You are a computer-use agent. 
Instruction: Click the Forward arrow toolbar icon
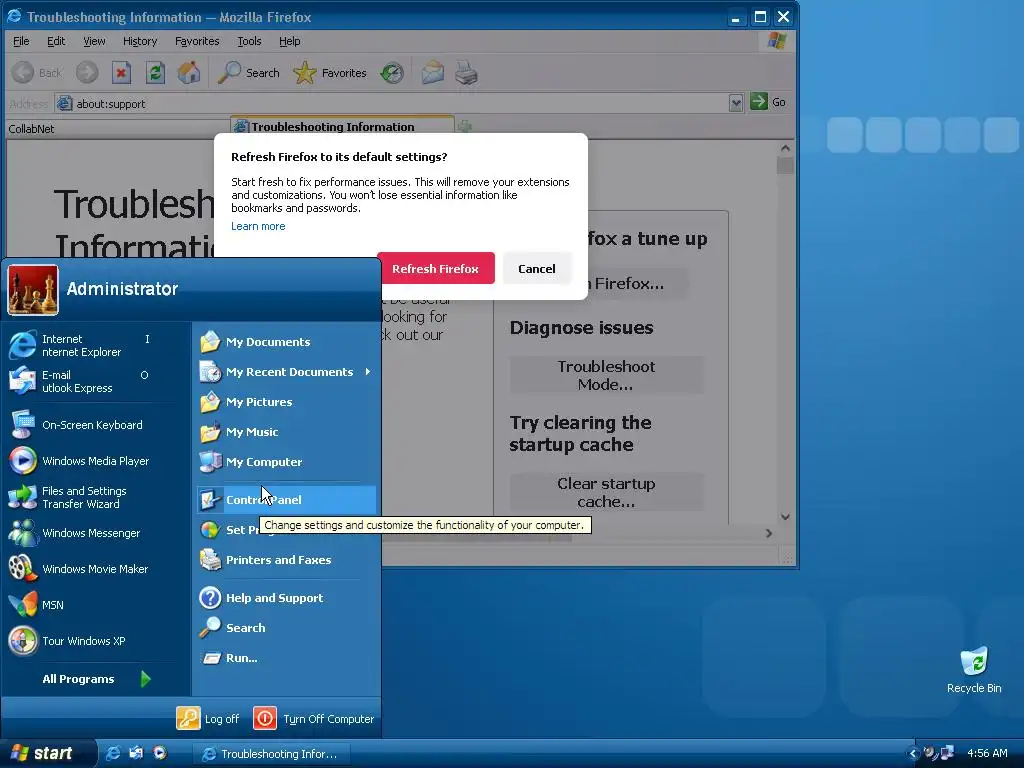pyautogui.click(x=87, y=72)
